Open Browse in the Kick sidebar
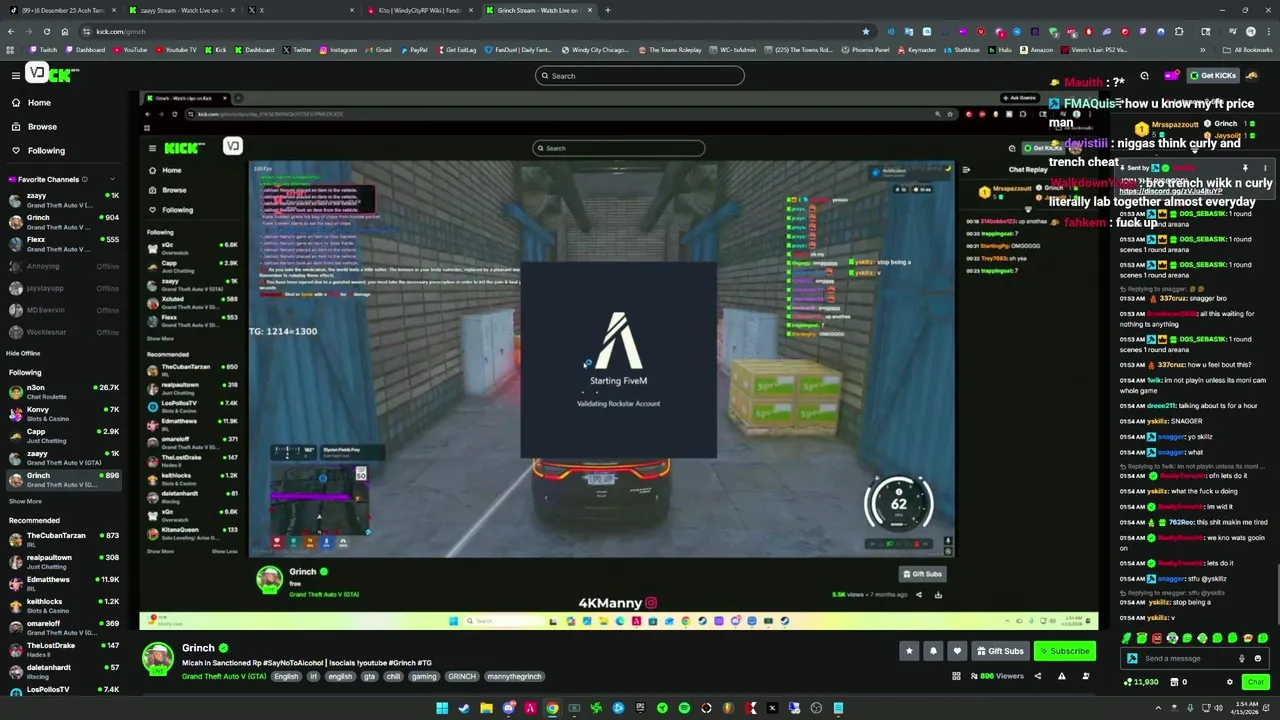Image resolution: width=1280 pixels, height=720 pixels. [x=42, y=127]
